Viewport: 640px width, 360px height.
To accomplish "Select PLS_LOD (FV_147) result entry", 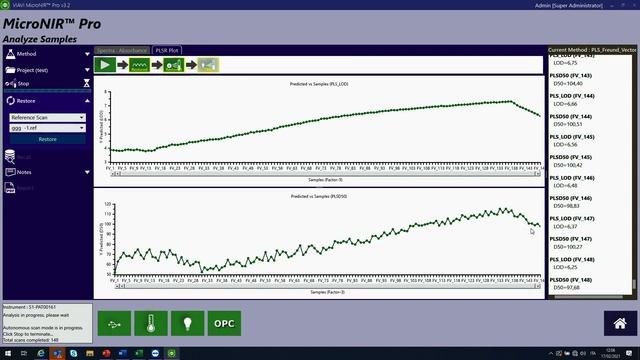I will 572,218.
